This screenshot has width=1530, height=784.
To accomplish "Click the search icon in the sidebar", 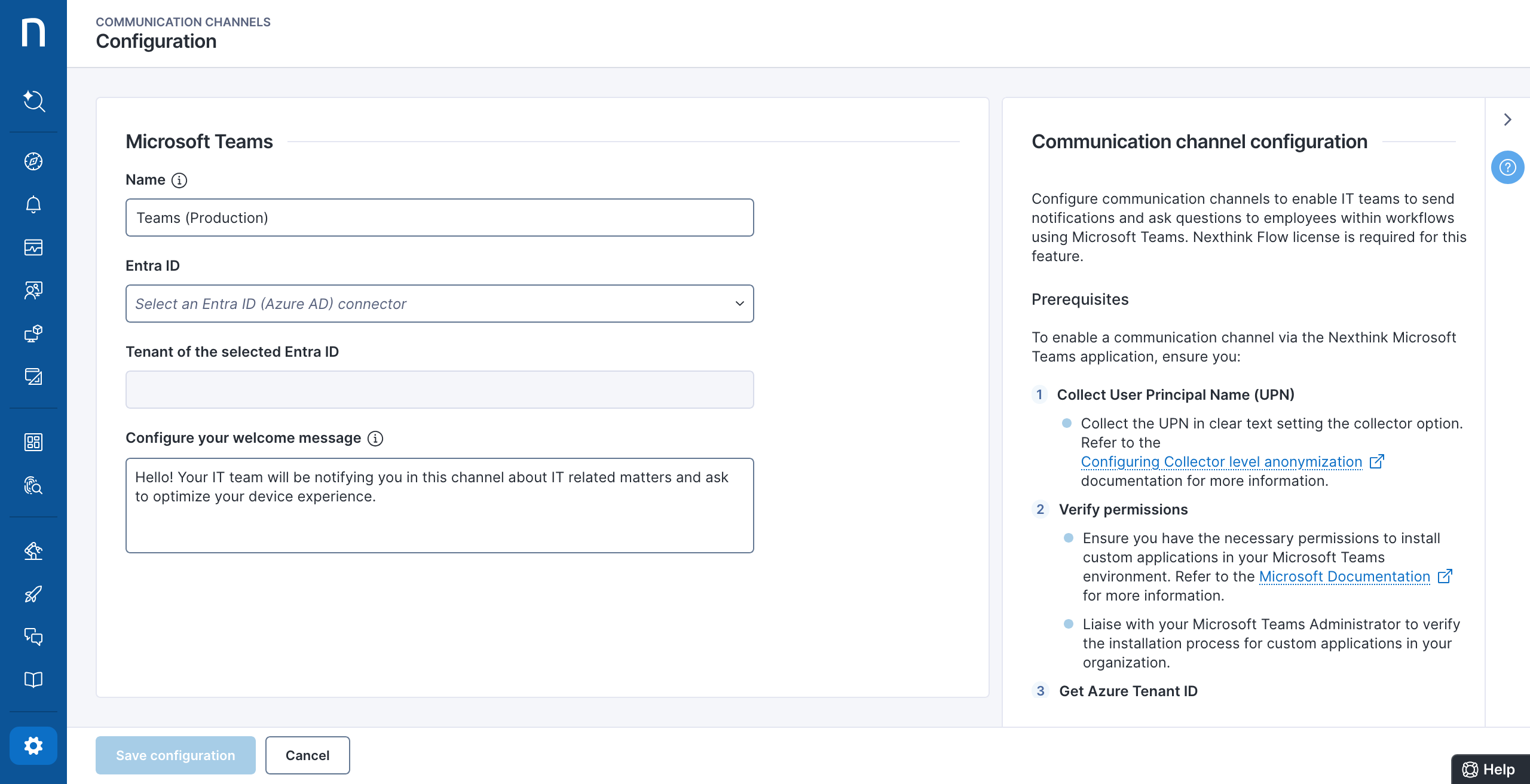I will click(33, 101).
